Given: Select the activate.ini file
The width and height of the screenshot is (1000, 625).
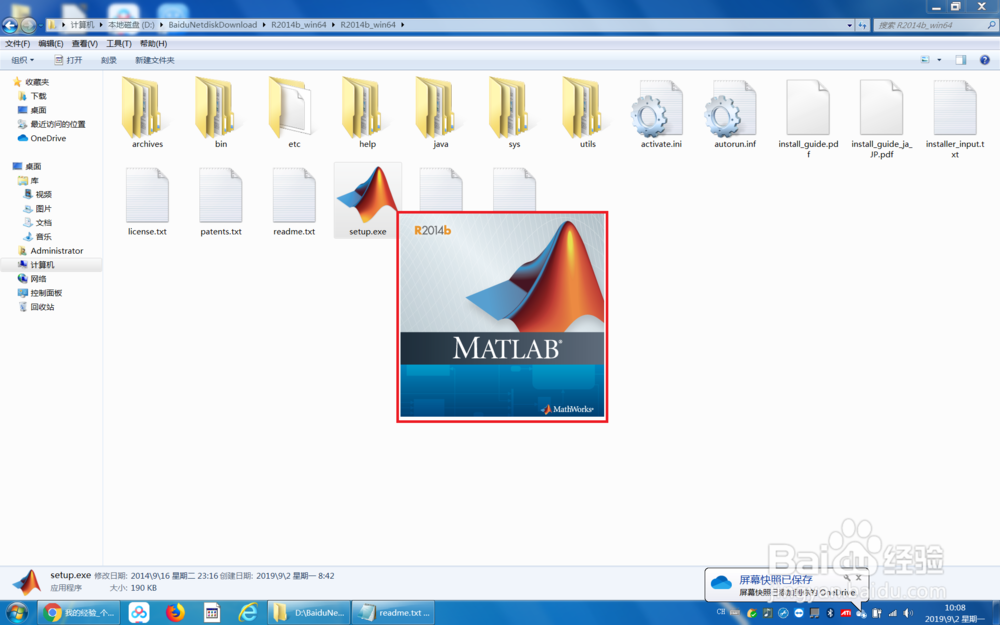Looking at the screenshot, I should (661, 114).
